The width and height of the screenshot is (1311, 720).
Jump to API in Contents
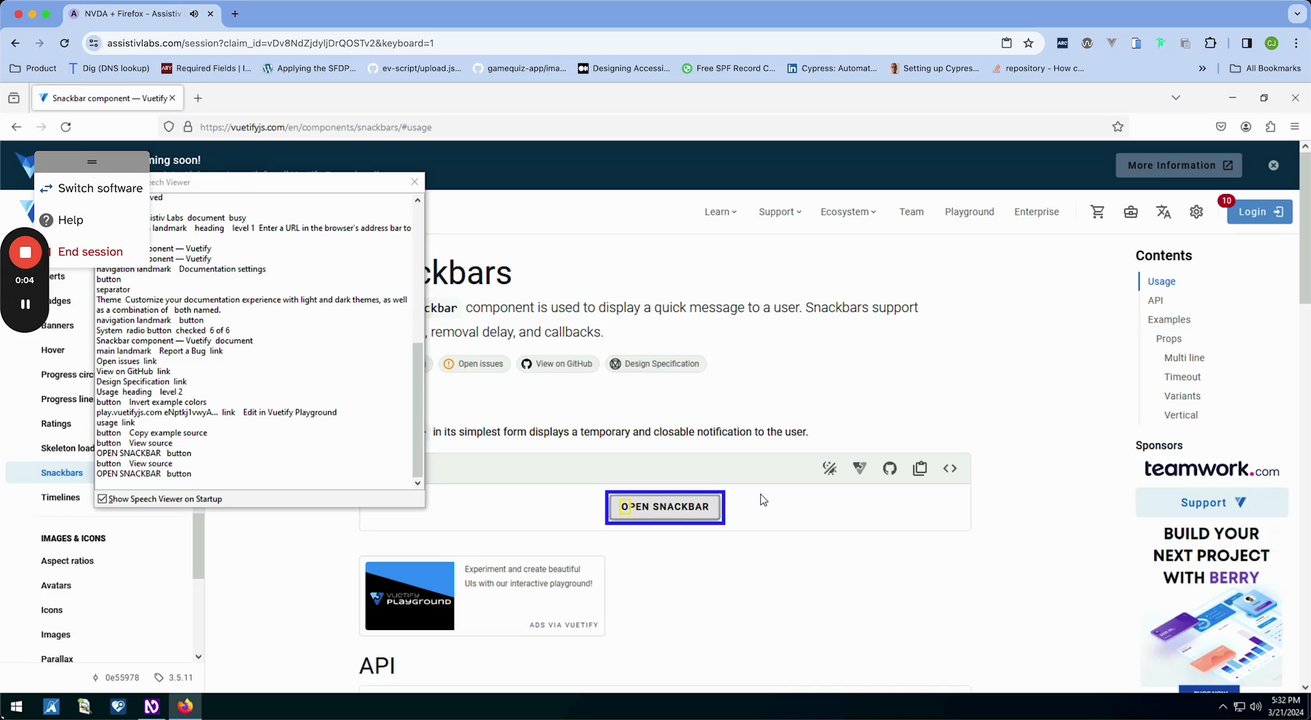(1155, 300)
